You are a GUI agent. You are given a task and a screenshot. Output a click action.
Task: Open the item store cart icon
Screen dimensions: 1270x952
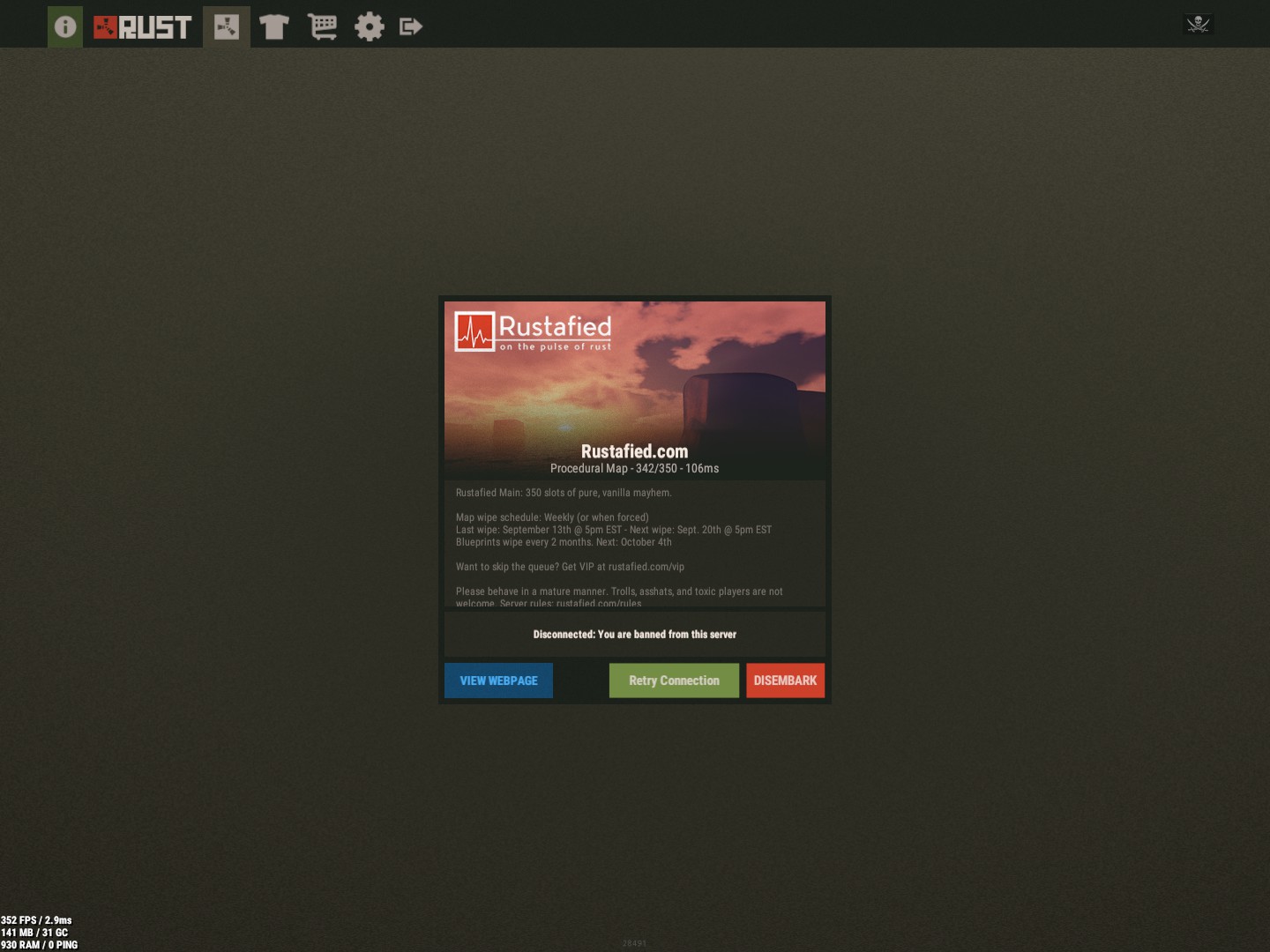(x=323, y=26)
